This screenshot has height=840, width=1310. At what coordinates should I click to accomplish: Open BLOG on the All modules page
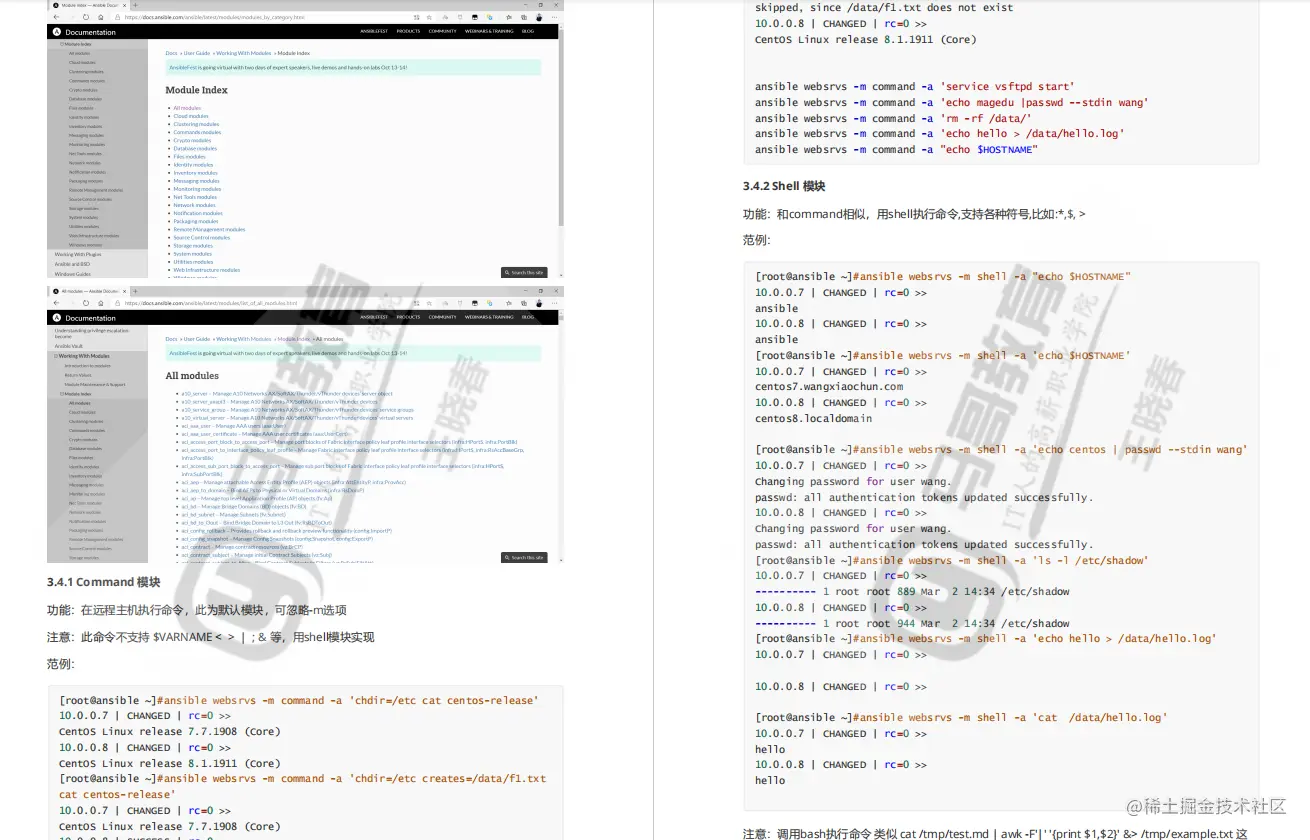click(527, 317)
